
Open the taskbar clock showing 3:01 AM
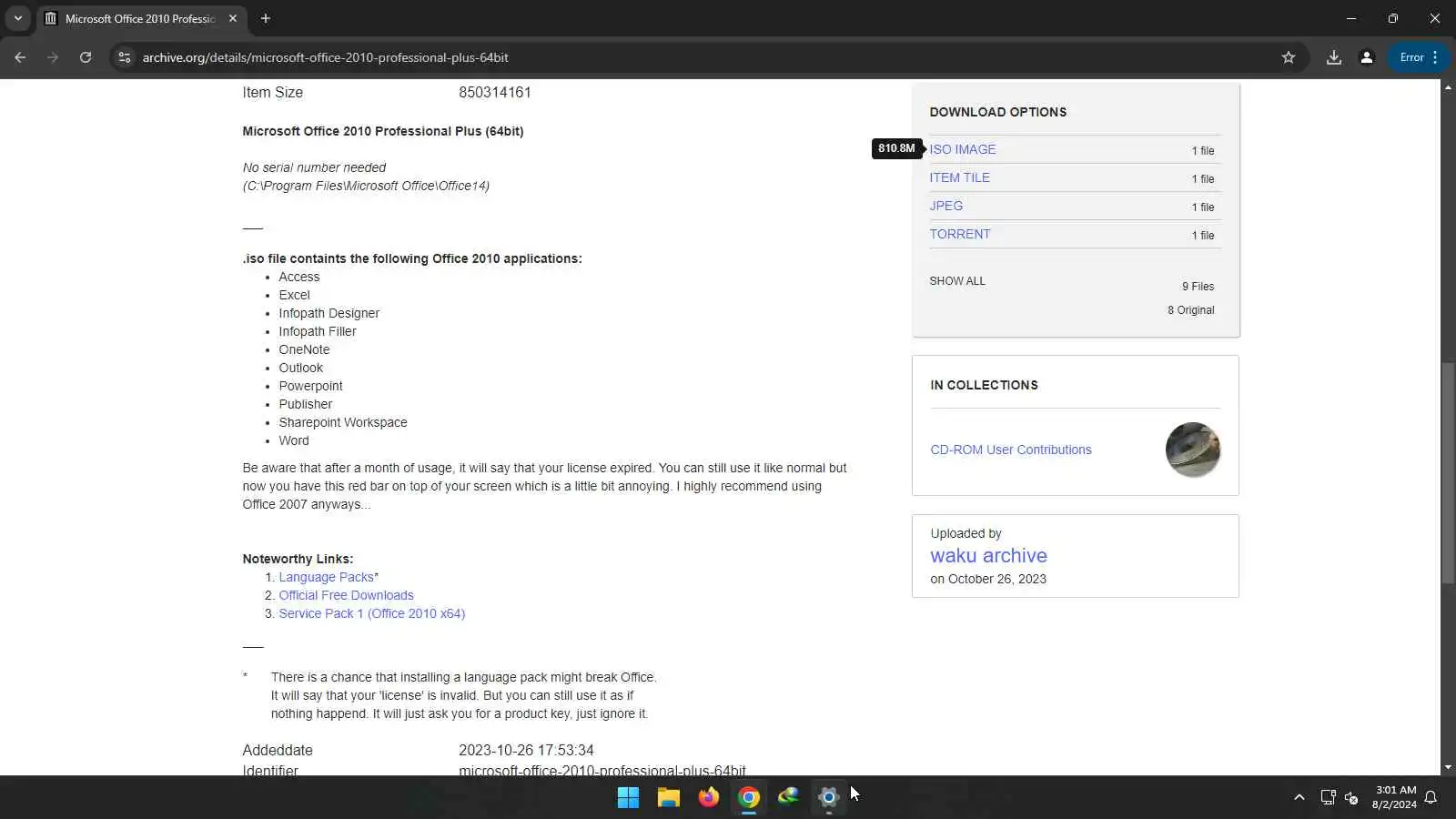tap(1394, 797)
